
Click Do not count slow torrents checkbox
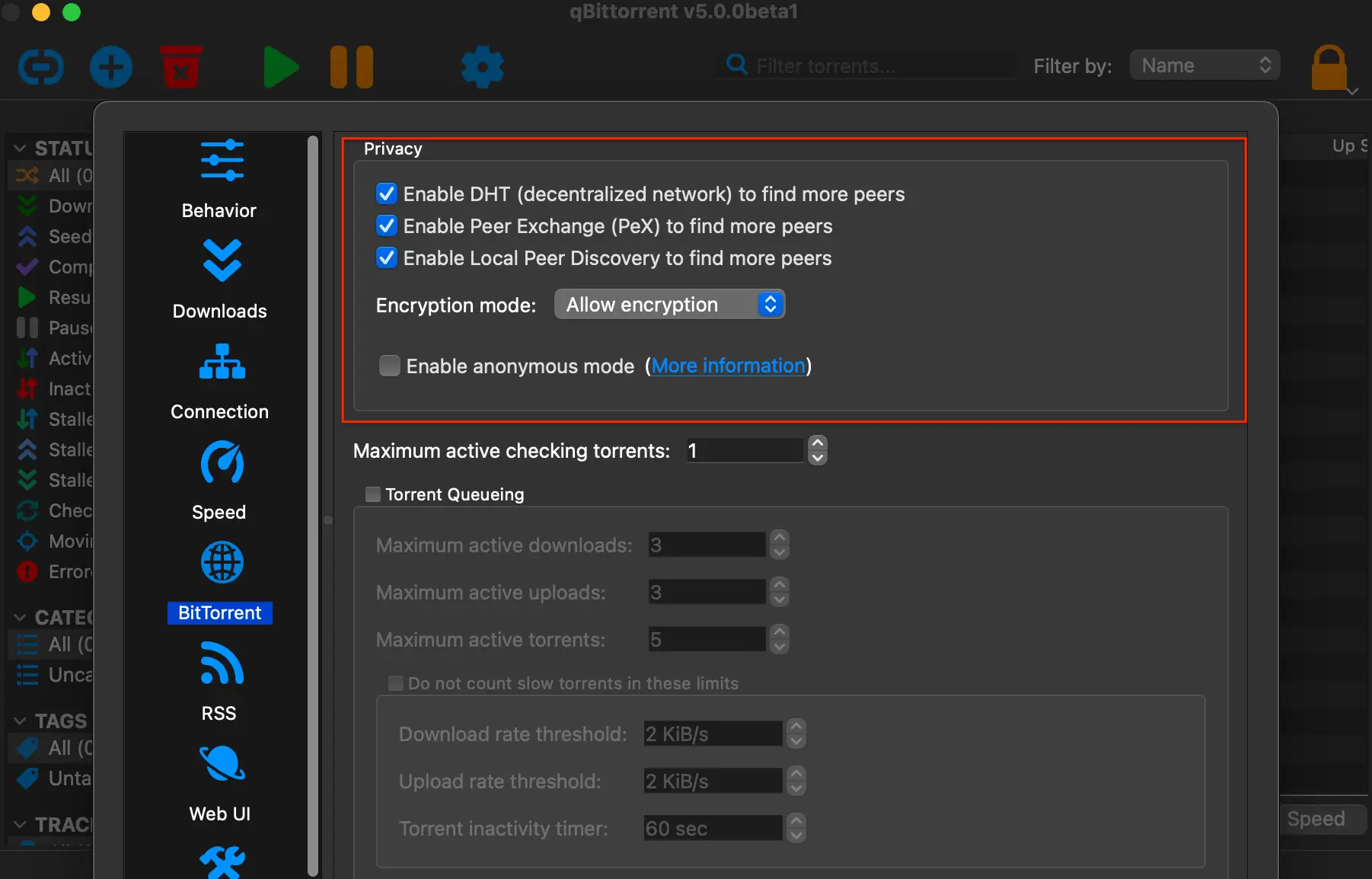point(396,683)
